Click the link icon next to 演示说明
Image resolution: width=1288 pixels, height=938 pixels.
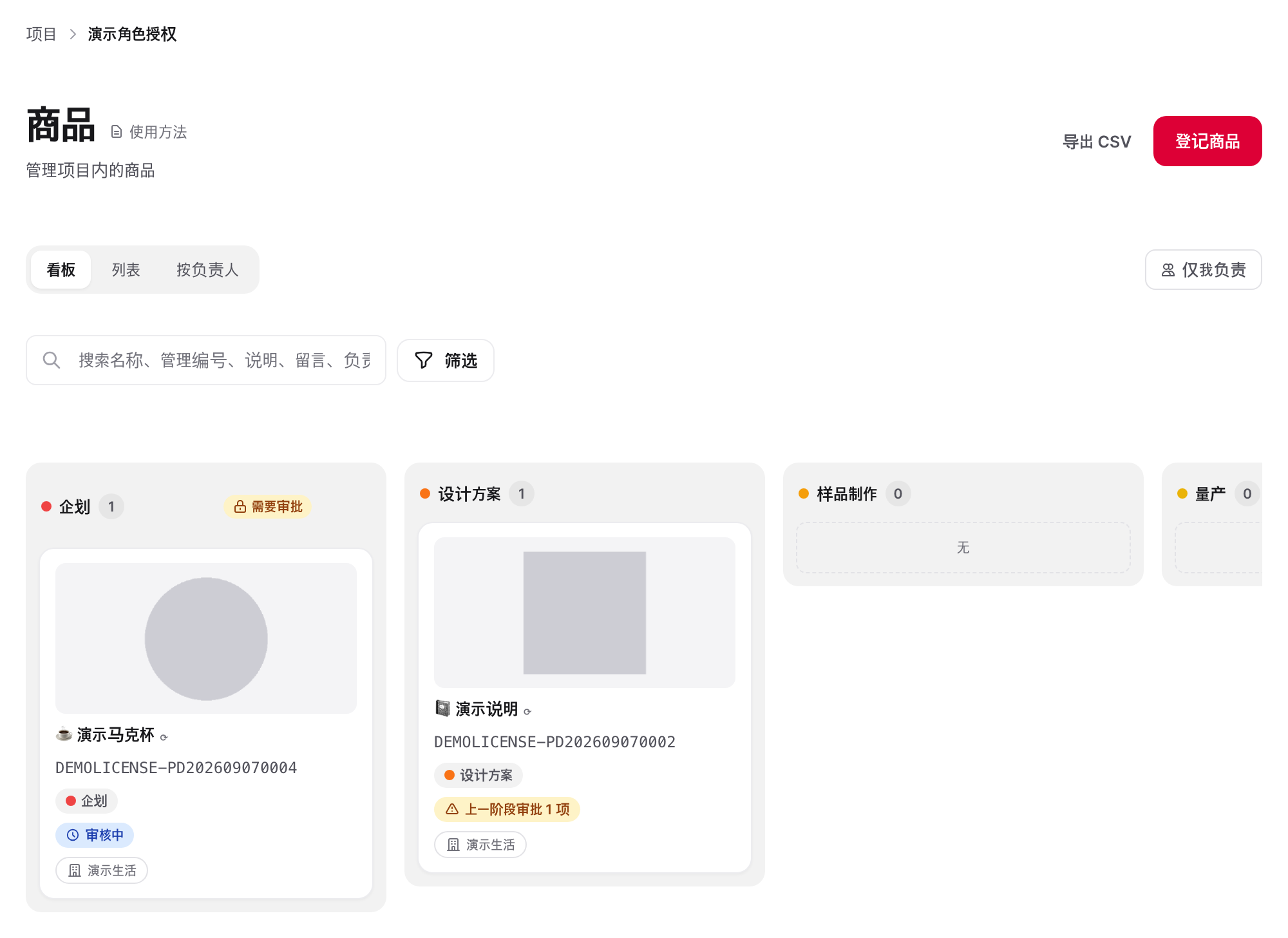click(527, 712)
